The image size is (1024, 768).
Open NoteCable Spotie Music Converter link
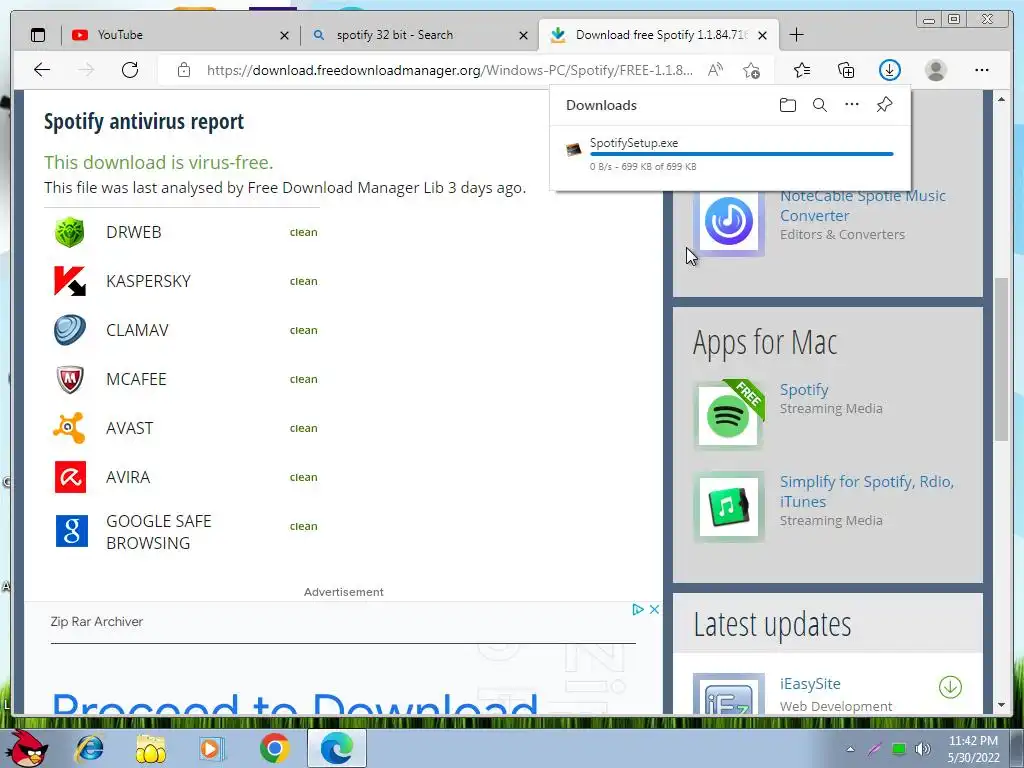pos(863,205)
